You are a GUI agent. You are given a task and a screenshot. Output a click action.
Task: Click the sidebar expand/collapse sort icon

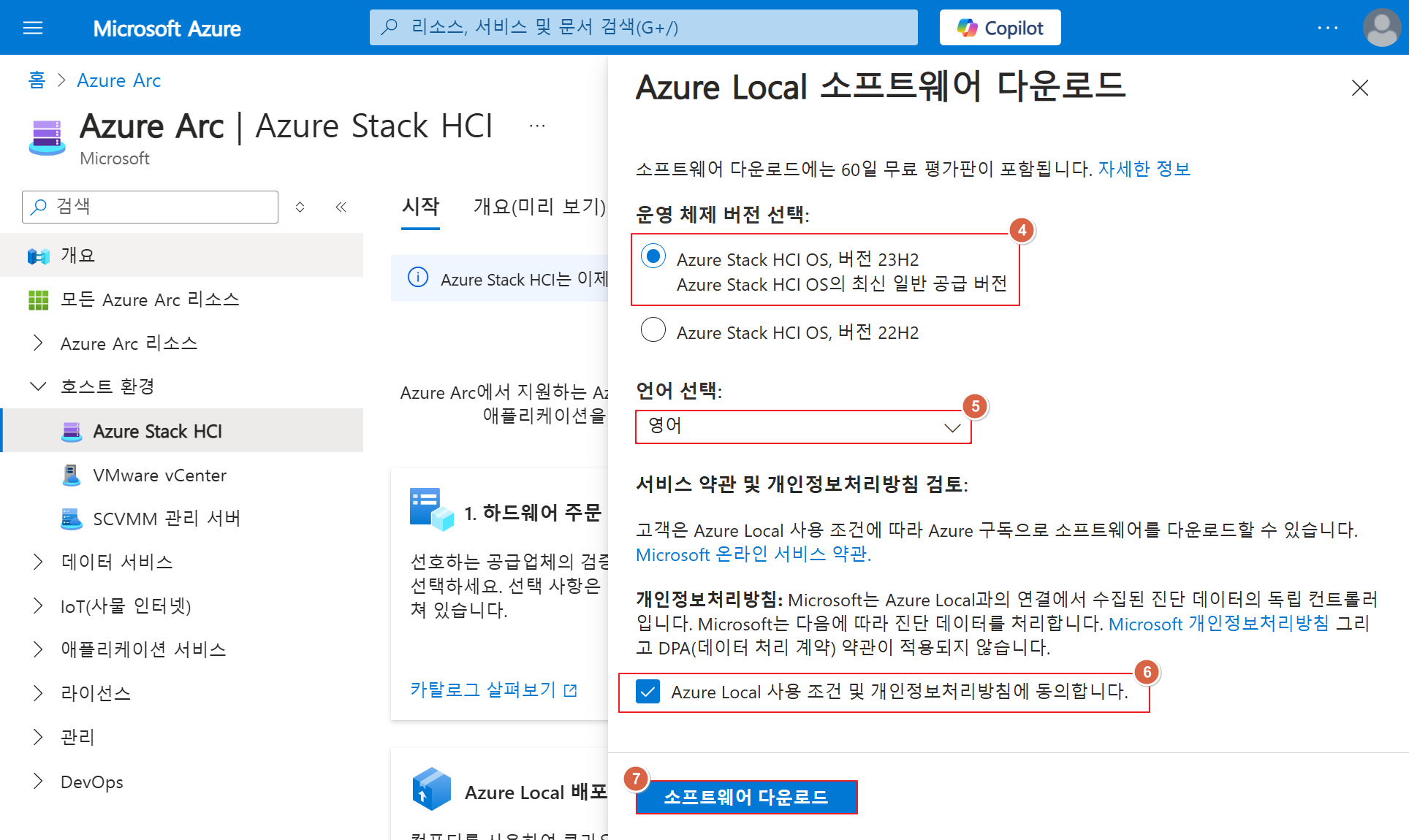pos(300,207)
